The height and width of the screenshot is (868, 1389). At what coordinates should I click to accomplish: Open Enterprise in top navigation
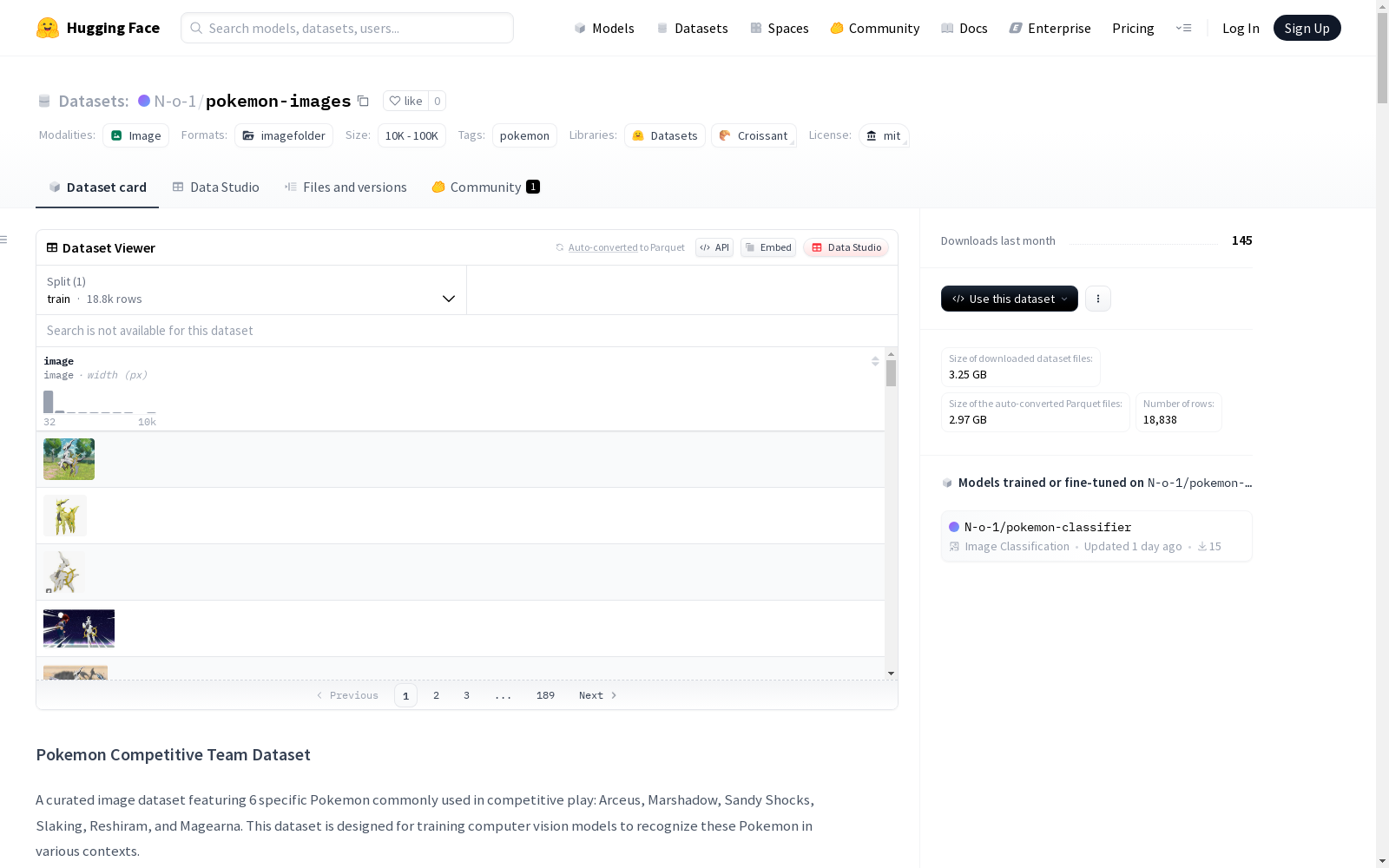tap(1050, 28)
